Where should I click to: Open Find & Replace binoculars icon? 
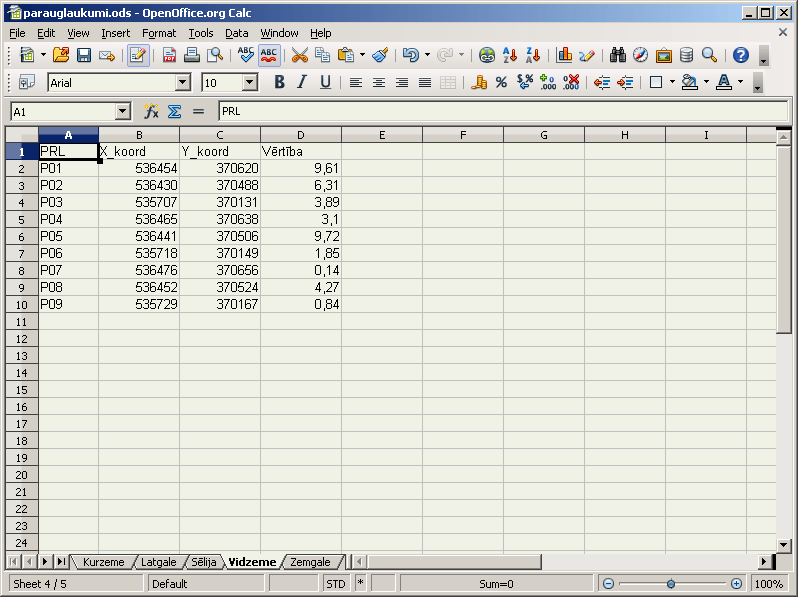(x=618, y=55)
